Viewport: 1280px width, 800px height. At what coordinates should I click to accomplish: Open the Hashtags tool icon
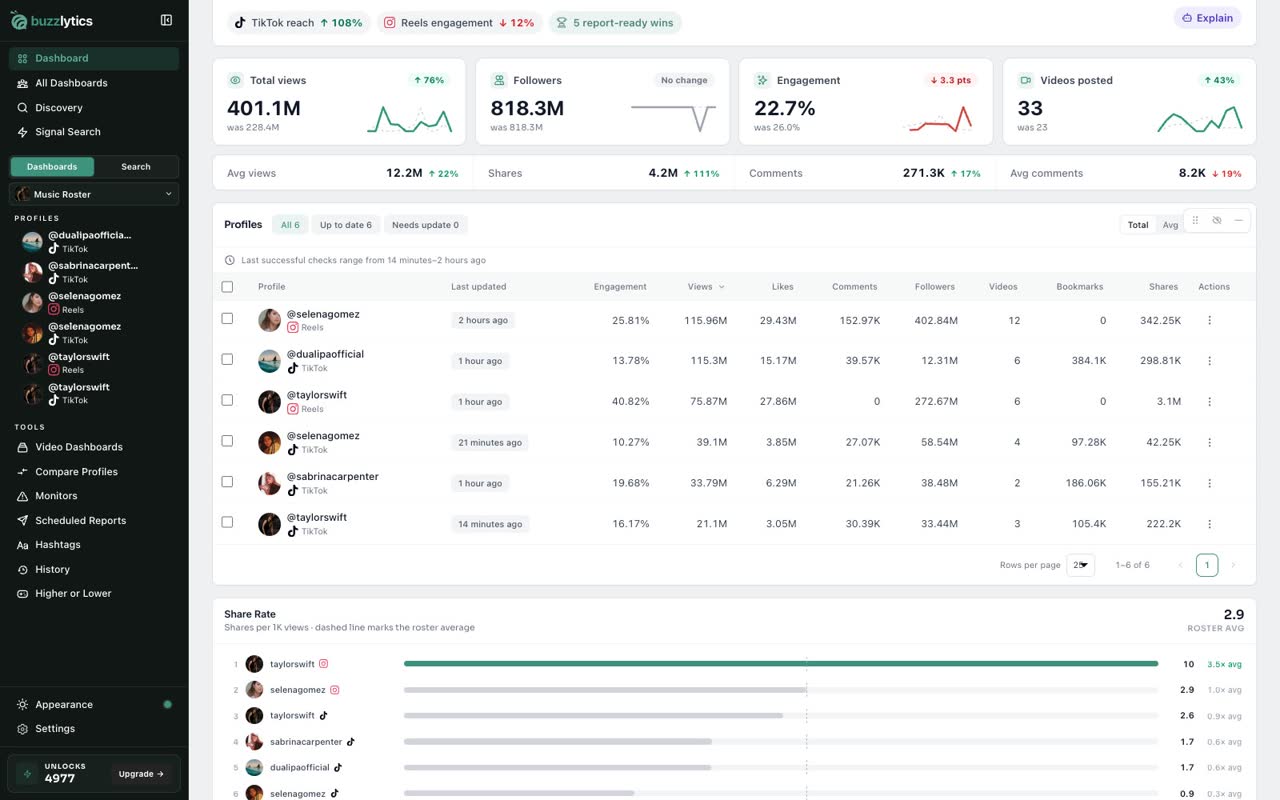click(23, 545)
